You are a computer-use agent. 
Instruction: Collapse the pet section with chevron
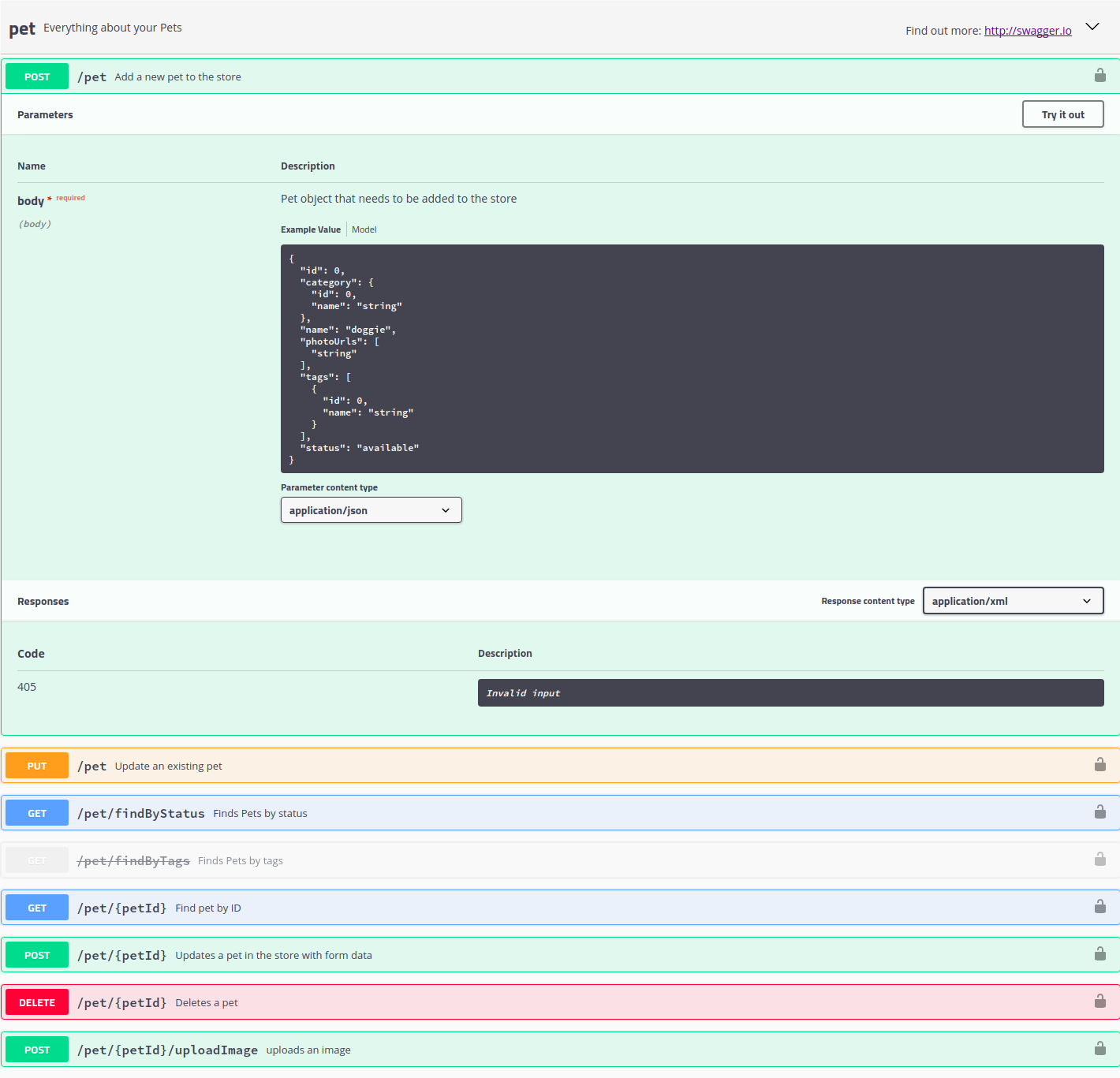[x=1092, y=27]
